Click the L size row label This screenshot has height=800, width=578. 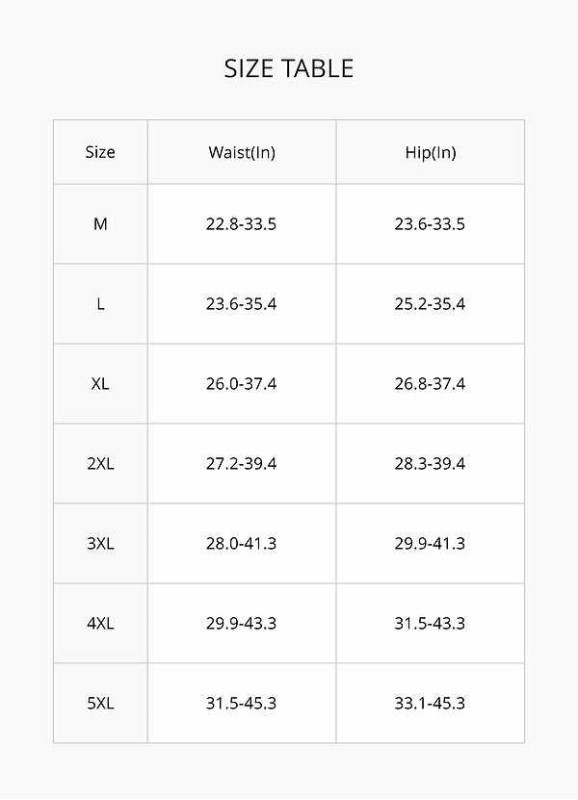[x=100, y=304]
